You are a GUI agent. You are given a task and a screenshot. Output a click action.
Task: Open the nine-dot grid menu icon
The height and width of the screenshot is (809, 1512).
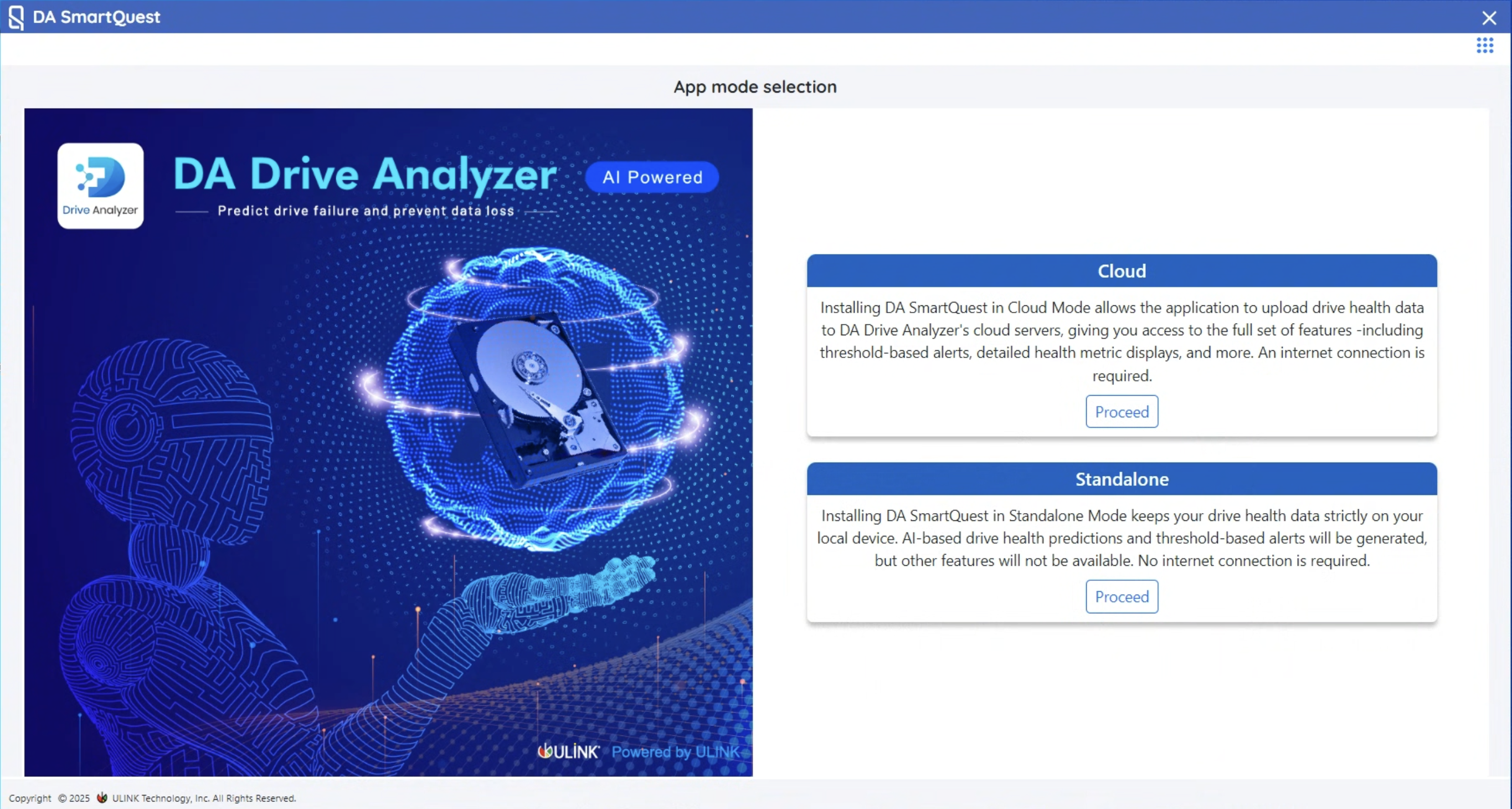click(x=1484, y=45)
